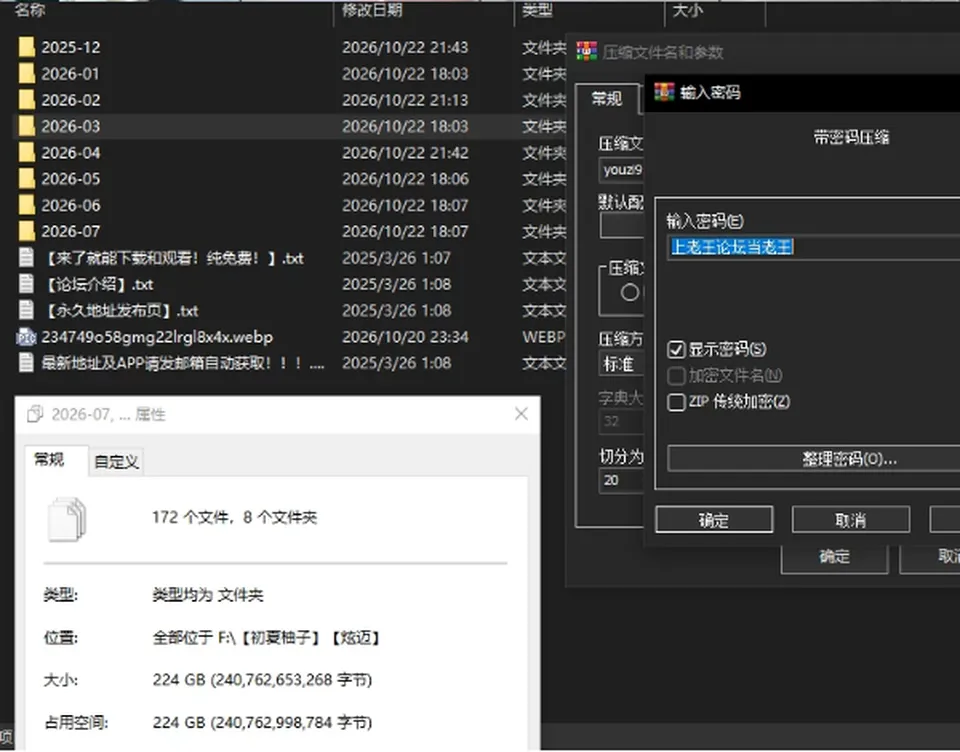Select the 2026-07 folder icon
This screenshot has width=960, height=752.
click(x=26, y=231)
